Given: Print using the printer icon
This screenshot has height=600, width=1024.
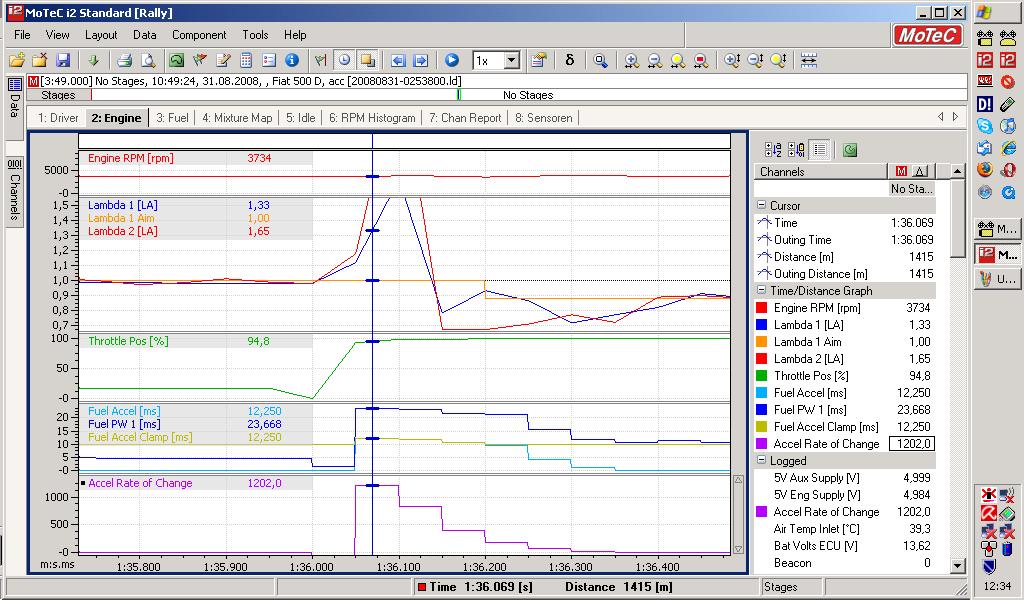Looking at the screenshot, I should [x=124, y=61].
